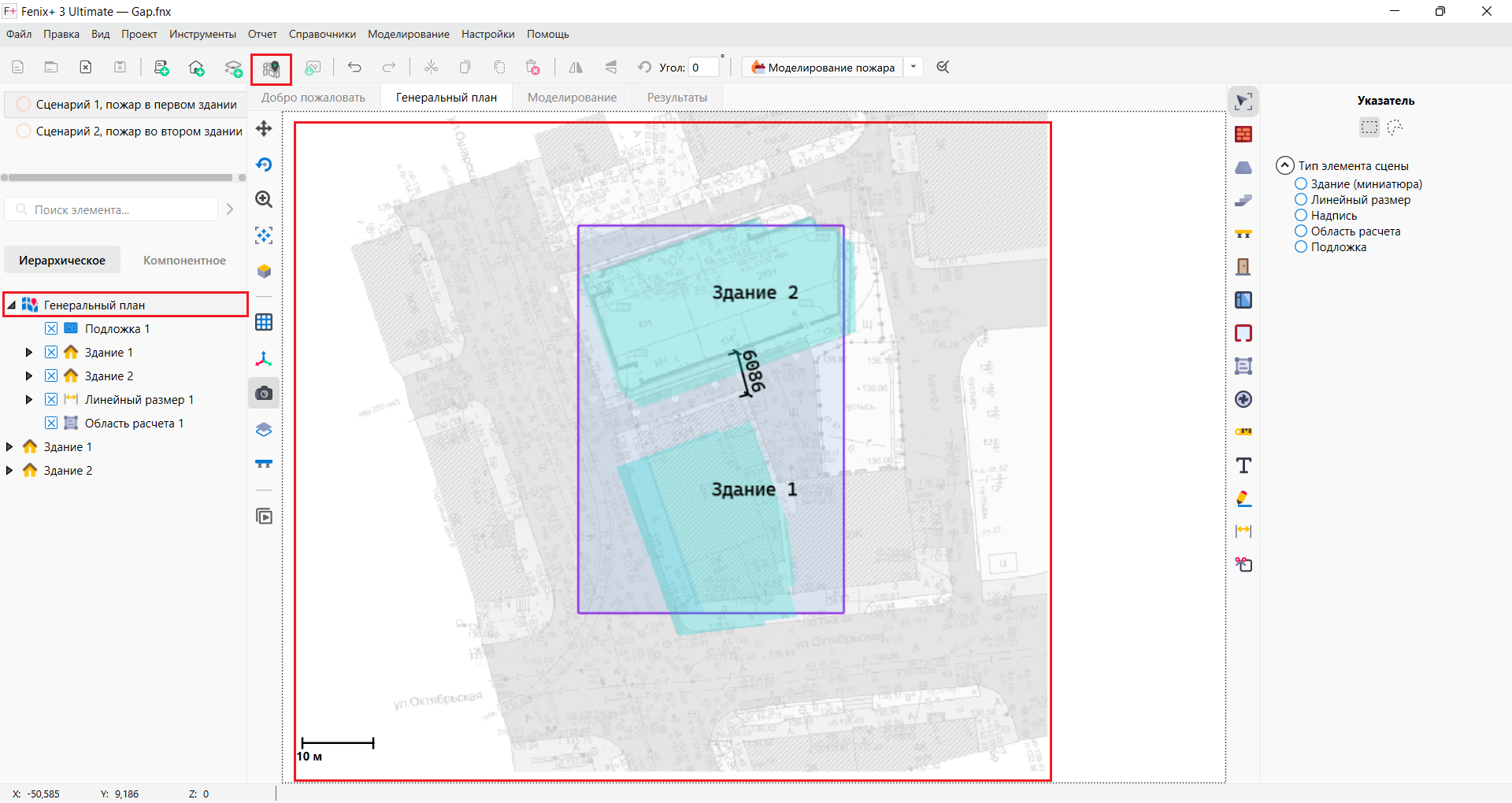This screenshot has height=803, width=1512.
Task: Select the Надпись radio button
Action: [1301, 216]
